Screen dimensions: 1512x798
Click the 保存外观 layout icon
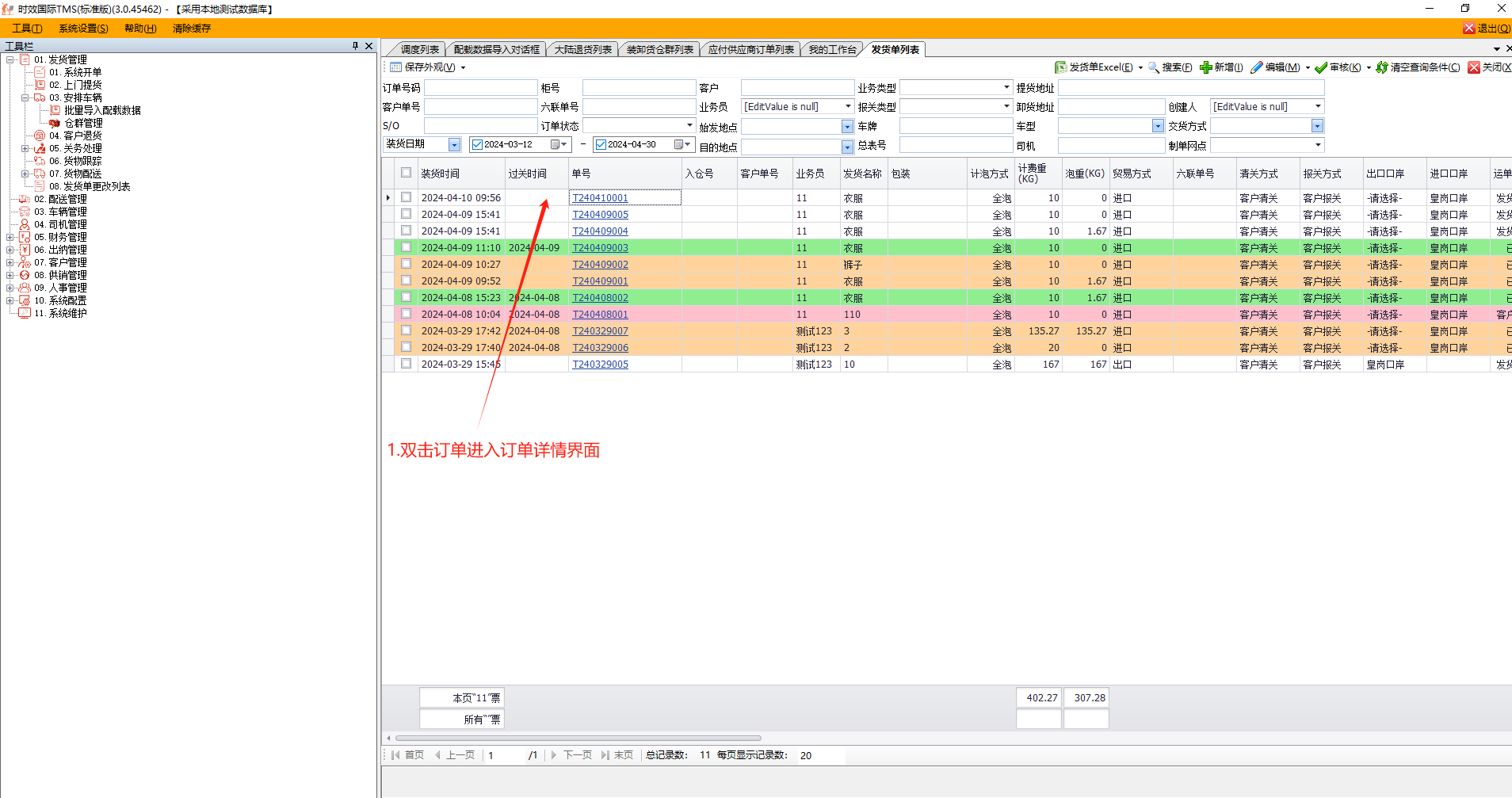396,67
